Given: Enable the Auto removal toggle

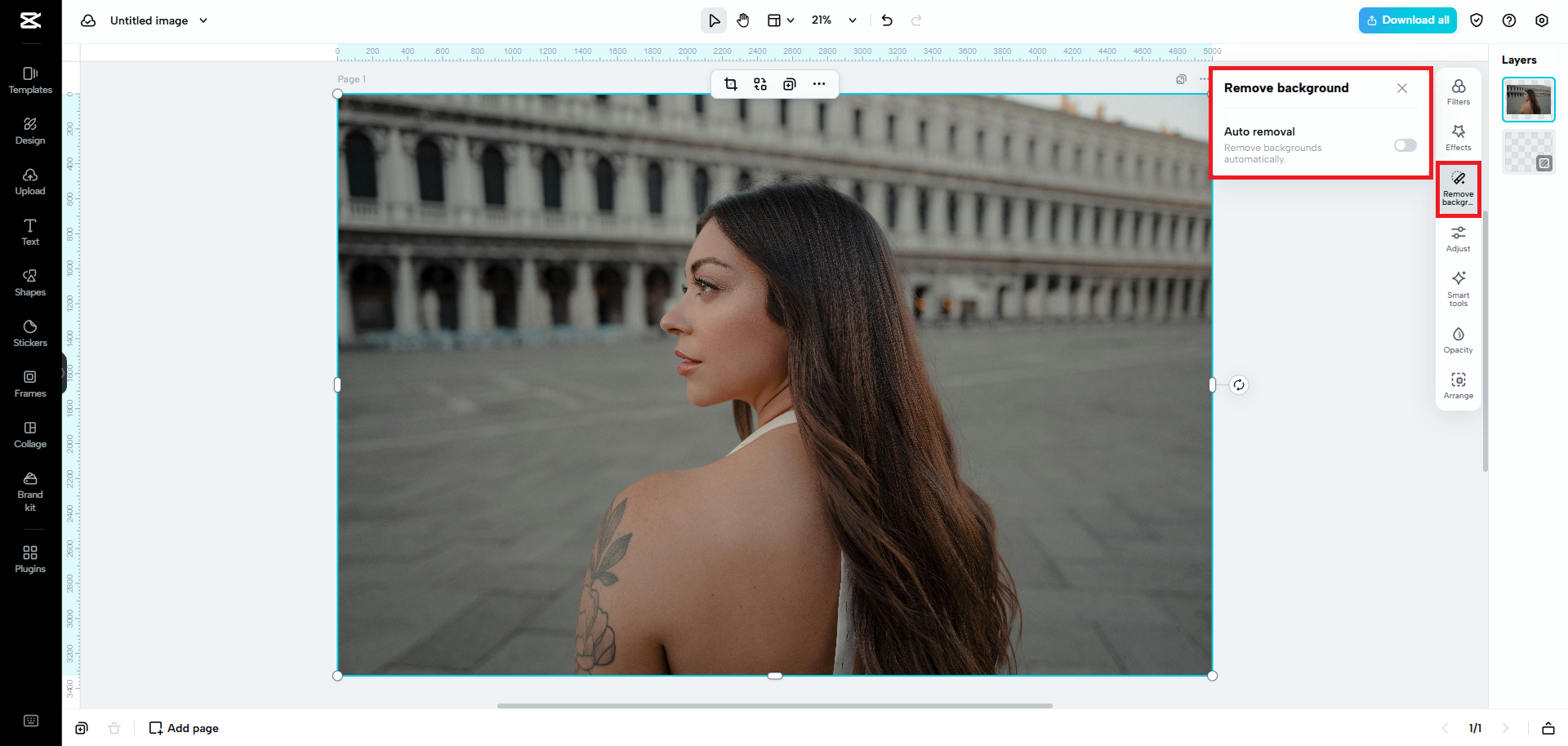Looking at the screenshot, I should click(x=1404, y=145).
